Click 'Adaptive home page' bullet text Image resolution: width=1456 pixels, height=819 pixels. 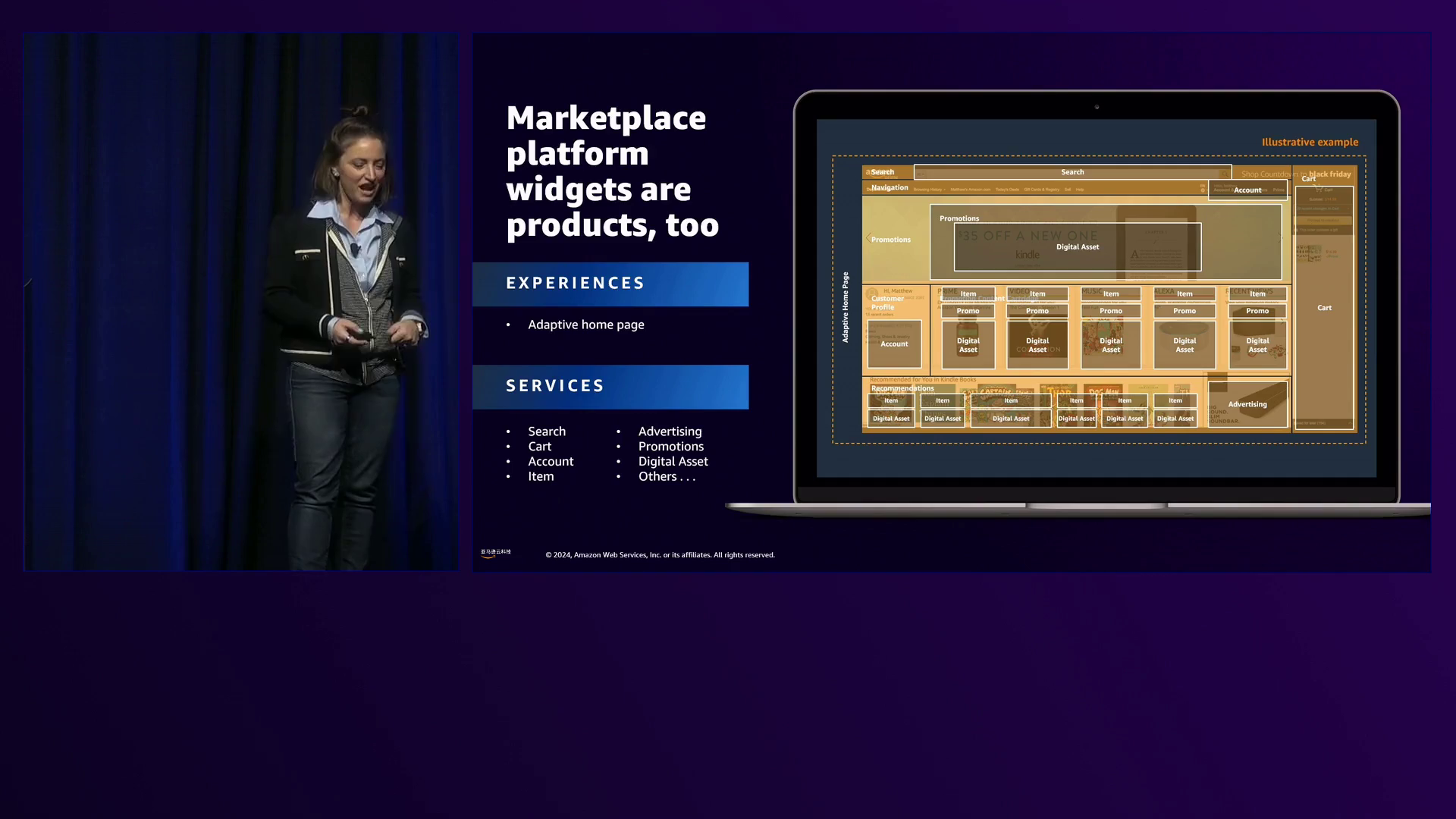pyautogui.click(x=585, y=325)
